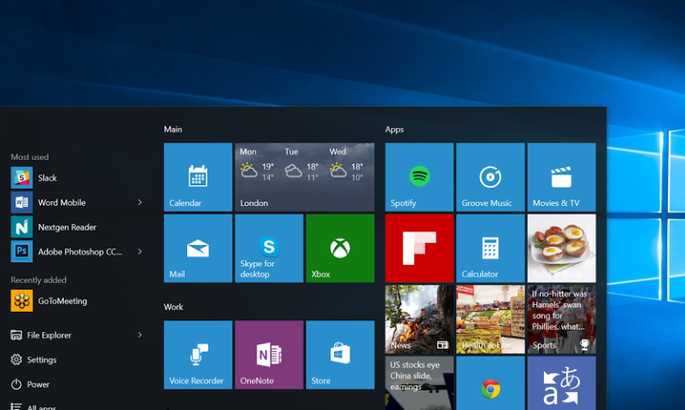Launch the OneNote tile
Screen dimensions: 685x410
tap(269, 355)
